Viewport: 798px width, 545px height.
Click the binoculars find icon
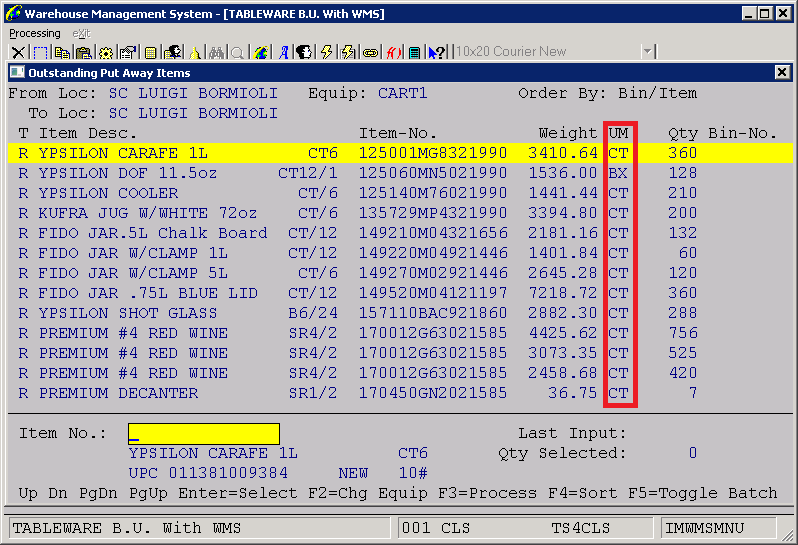click(216, 52)
